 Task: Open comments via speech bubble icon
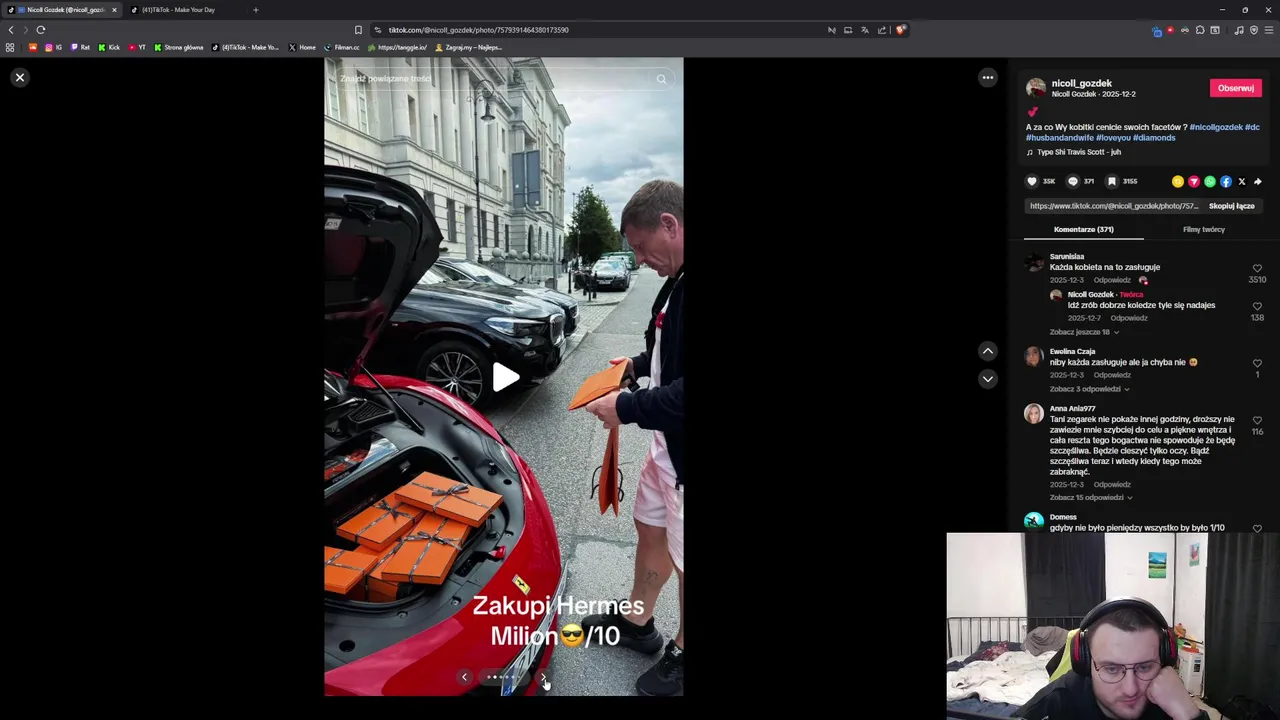1073,181
